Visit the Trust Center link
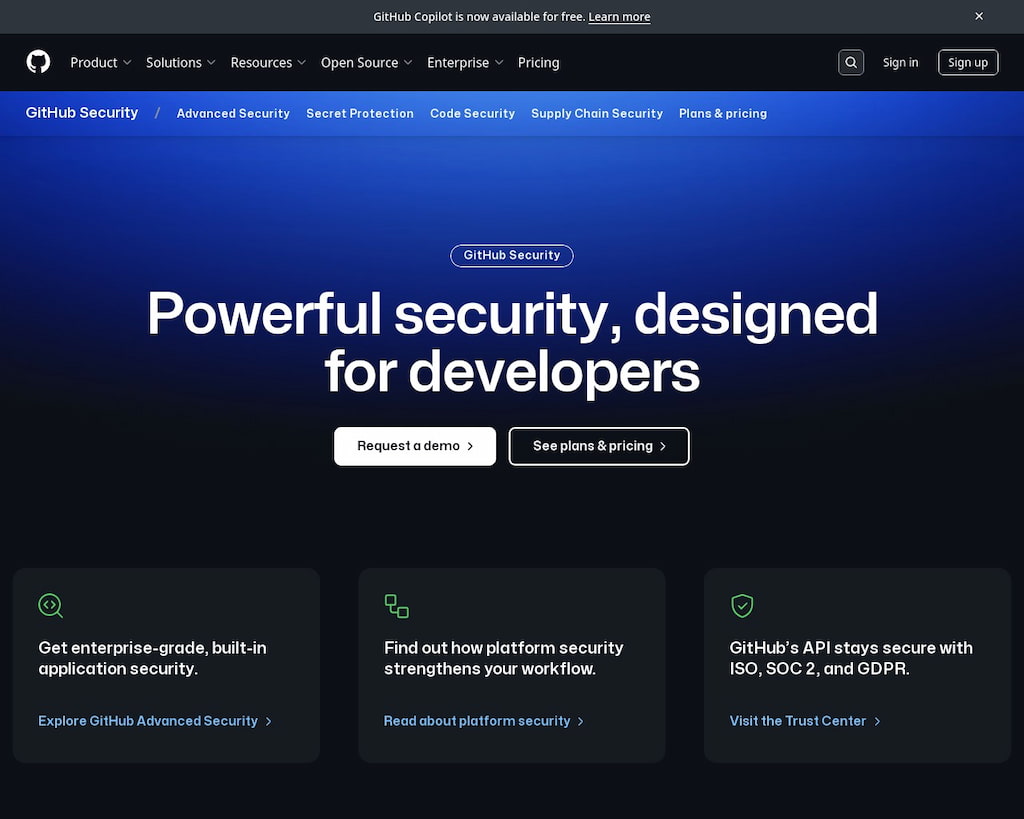The width and height of the screenshot is (1024, 819). click(x=797, y=720)
